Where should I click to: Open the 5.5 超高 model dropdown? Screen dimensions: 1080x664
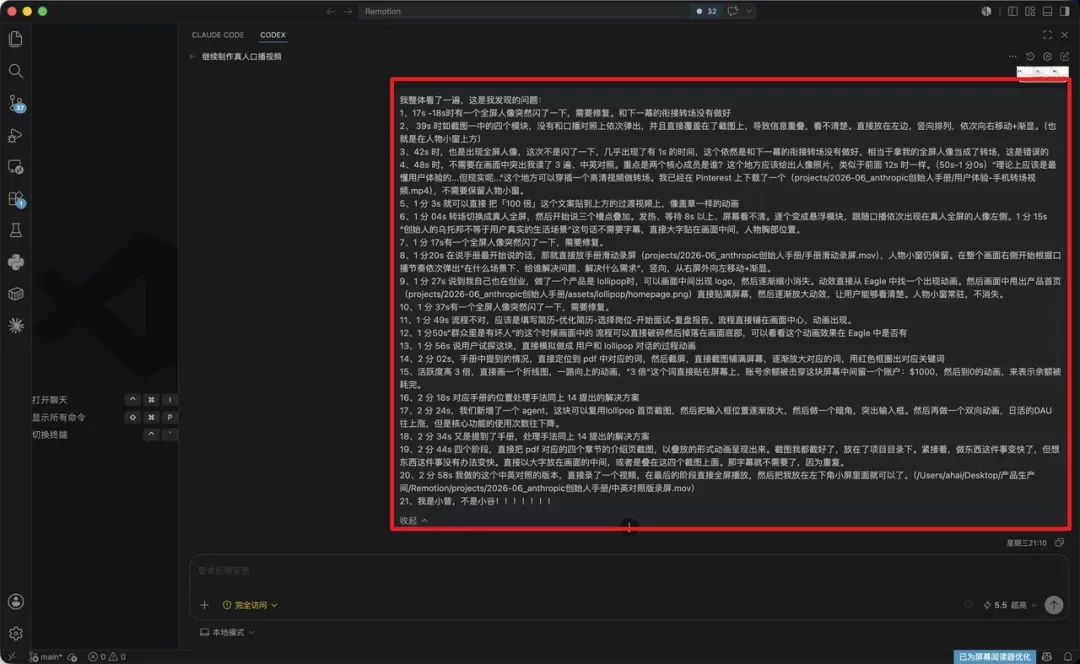pos(1010,605)
